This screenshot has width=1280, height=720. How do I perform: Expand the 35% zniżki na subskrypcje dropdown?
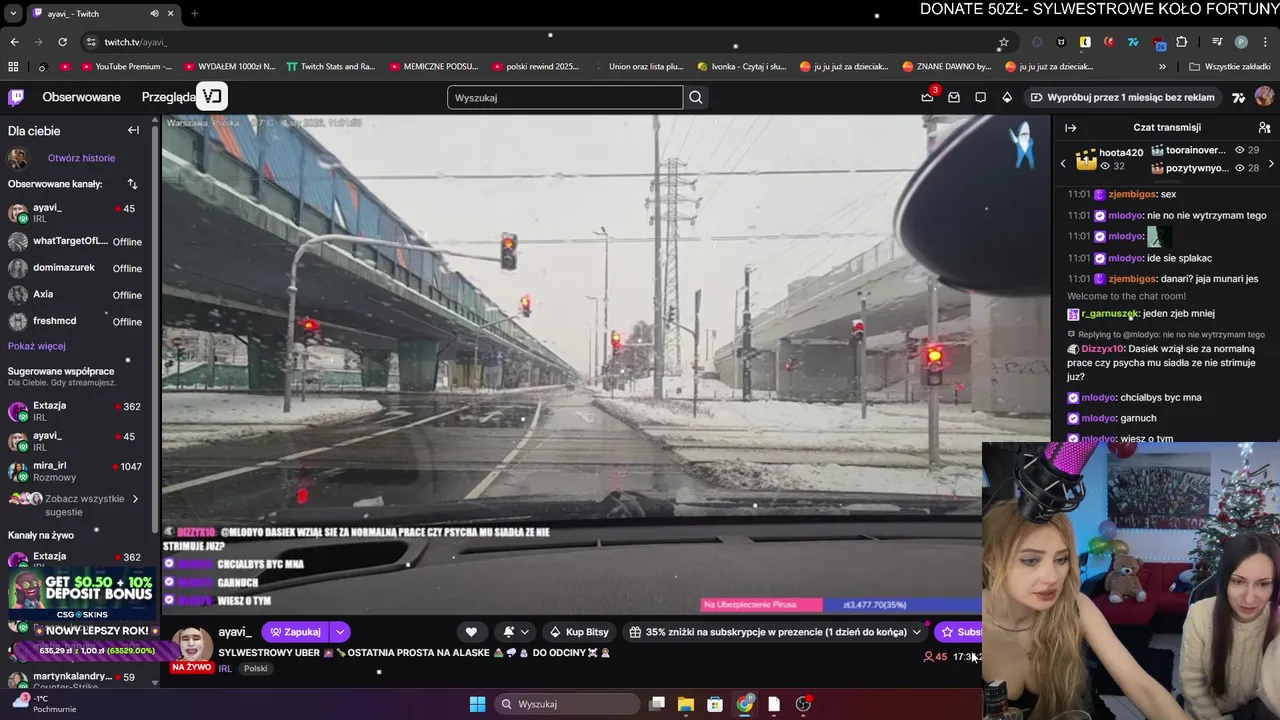[916, 632]
